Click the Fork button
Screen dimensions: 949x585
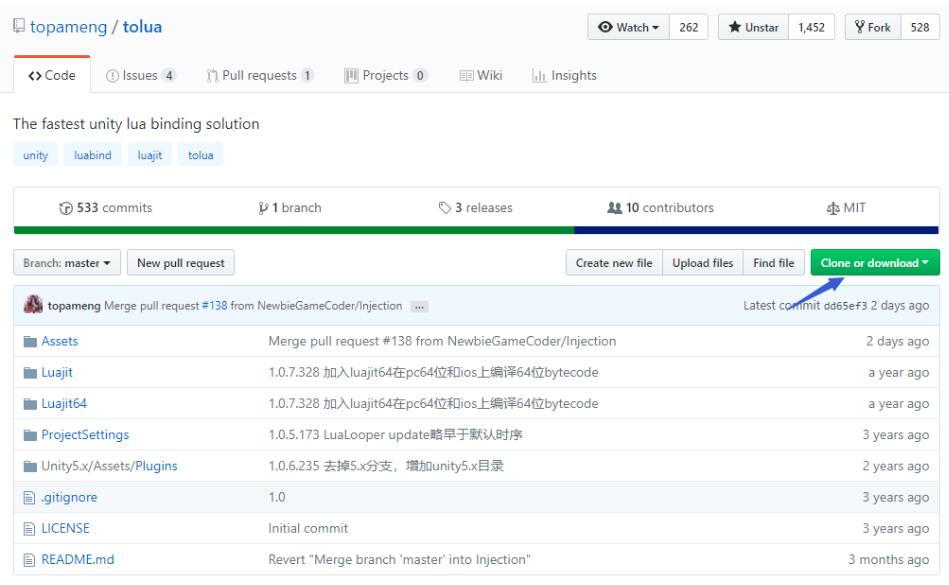click(873, 27)
